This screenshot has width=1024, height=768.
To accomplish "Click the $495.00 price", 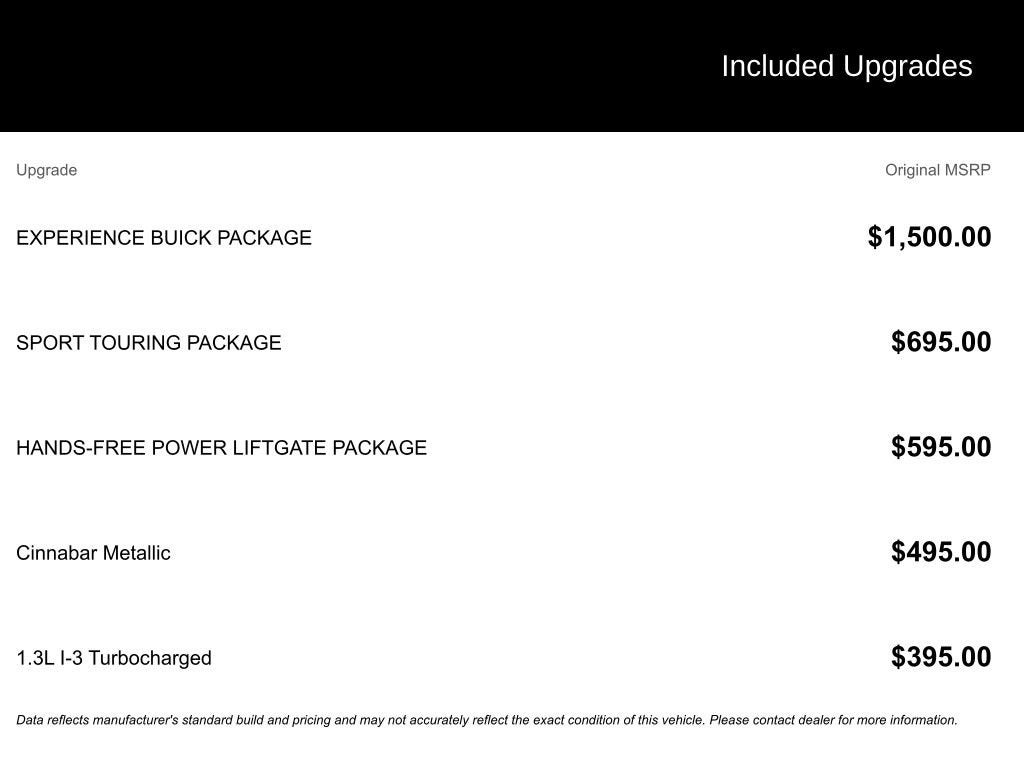I will [x=941, y=552].
